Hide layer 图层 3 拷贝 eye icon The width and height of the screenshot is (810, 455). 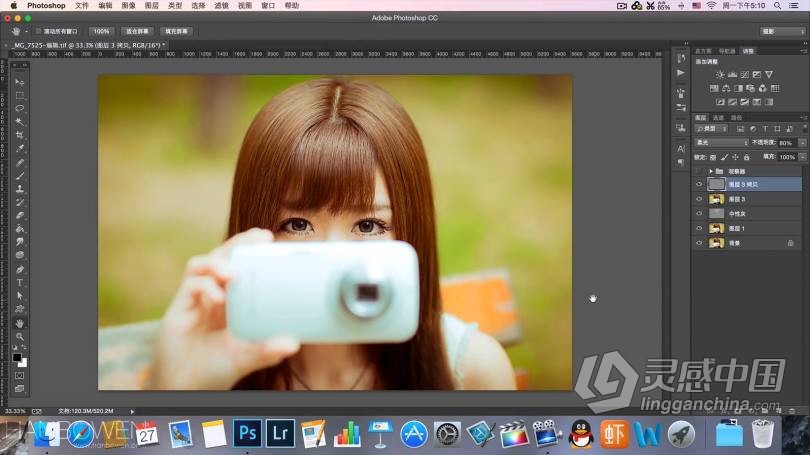pos(699,184)
